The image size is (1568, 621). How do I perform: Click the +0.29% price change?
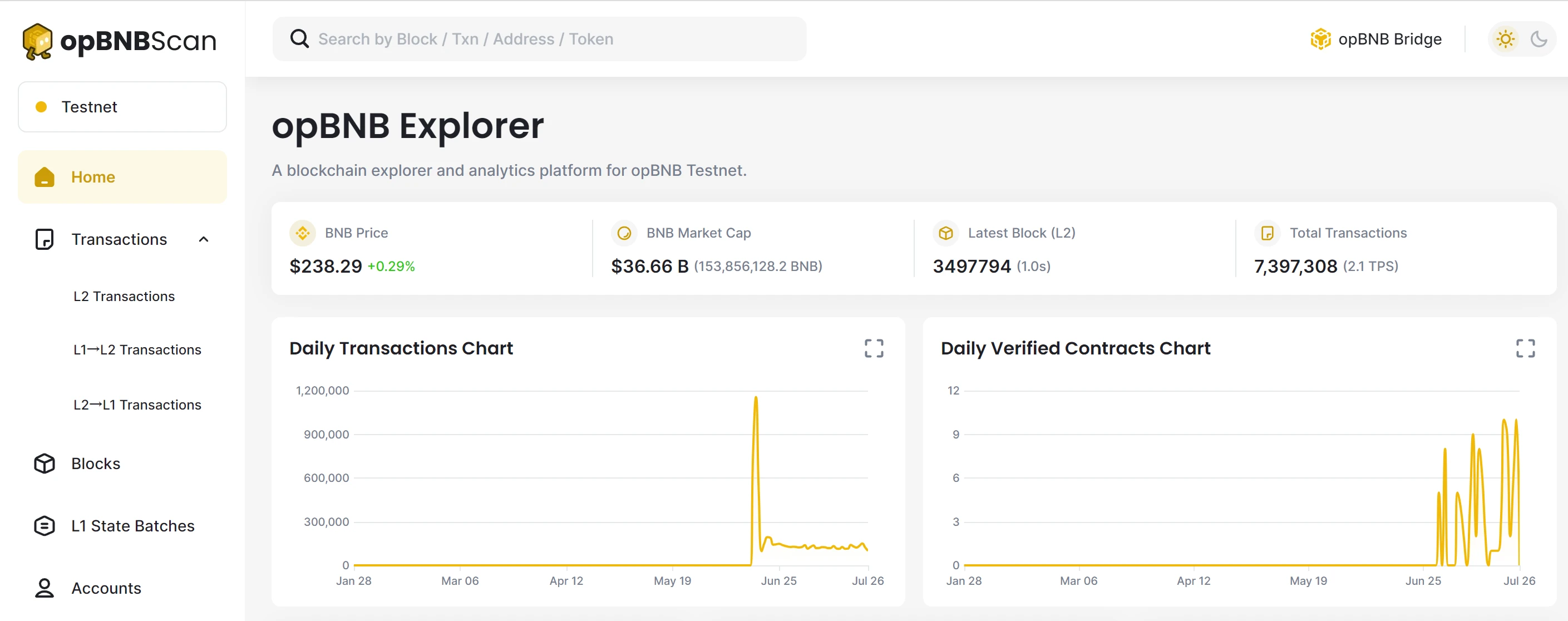tap(391, 267)
